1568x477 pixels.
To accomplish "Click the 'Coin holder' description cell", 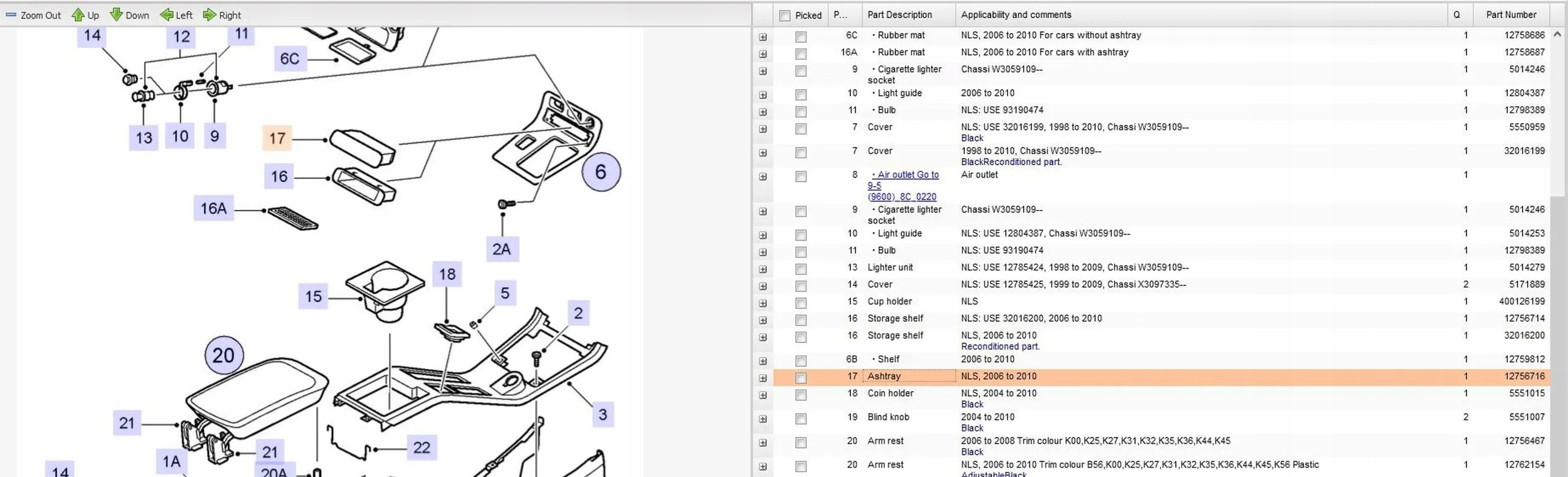I will pos(890,393).
